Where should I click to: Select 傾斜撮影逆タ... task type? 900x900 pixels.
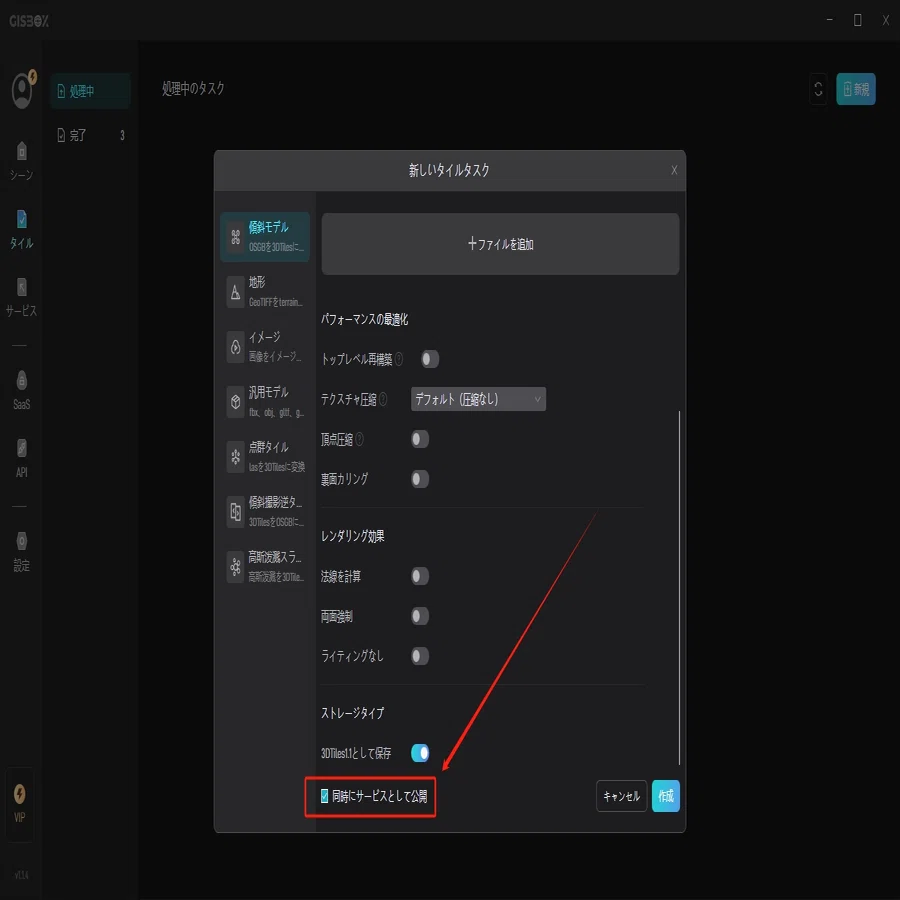click(265, 511)
